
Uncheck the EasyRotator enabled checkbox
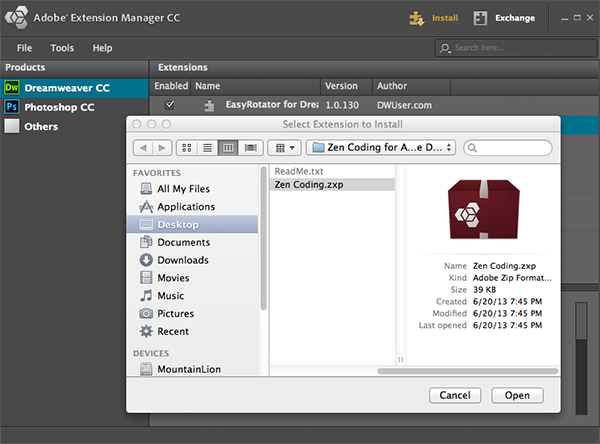pyautogui.click(x=169, y=105)
